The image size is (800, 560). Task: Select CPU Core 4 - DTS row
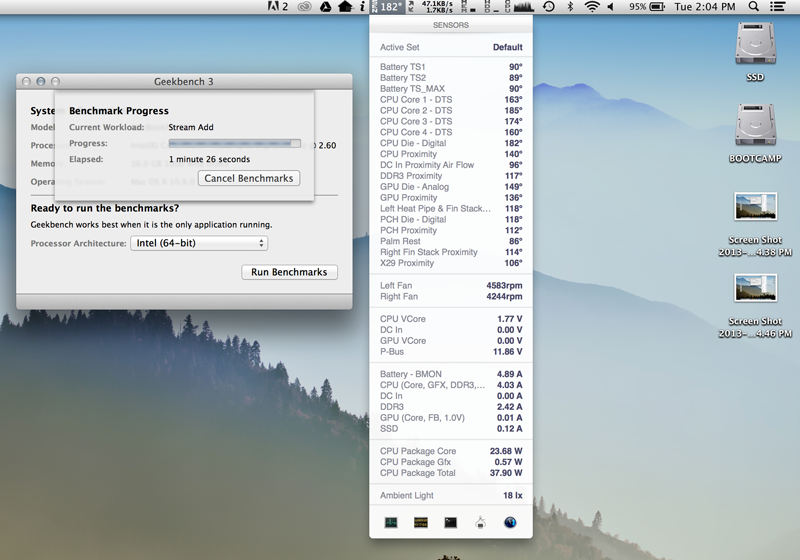451,132
